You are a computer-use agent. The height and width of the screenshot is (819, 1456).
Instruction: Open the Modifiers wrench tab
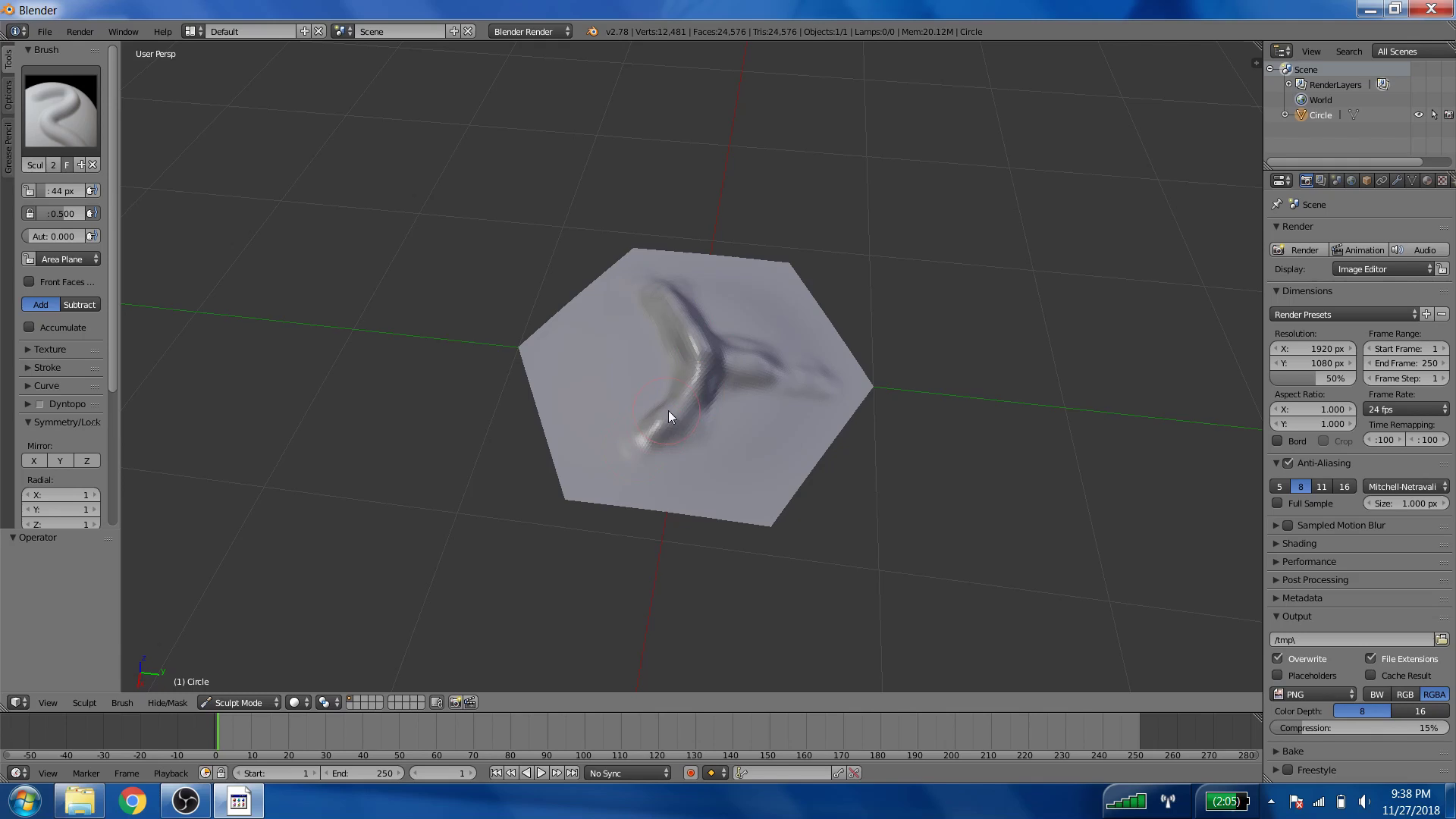1397,180
